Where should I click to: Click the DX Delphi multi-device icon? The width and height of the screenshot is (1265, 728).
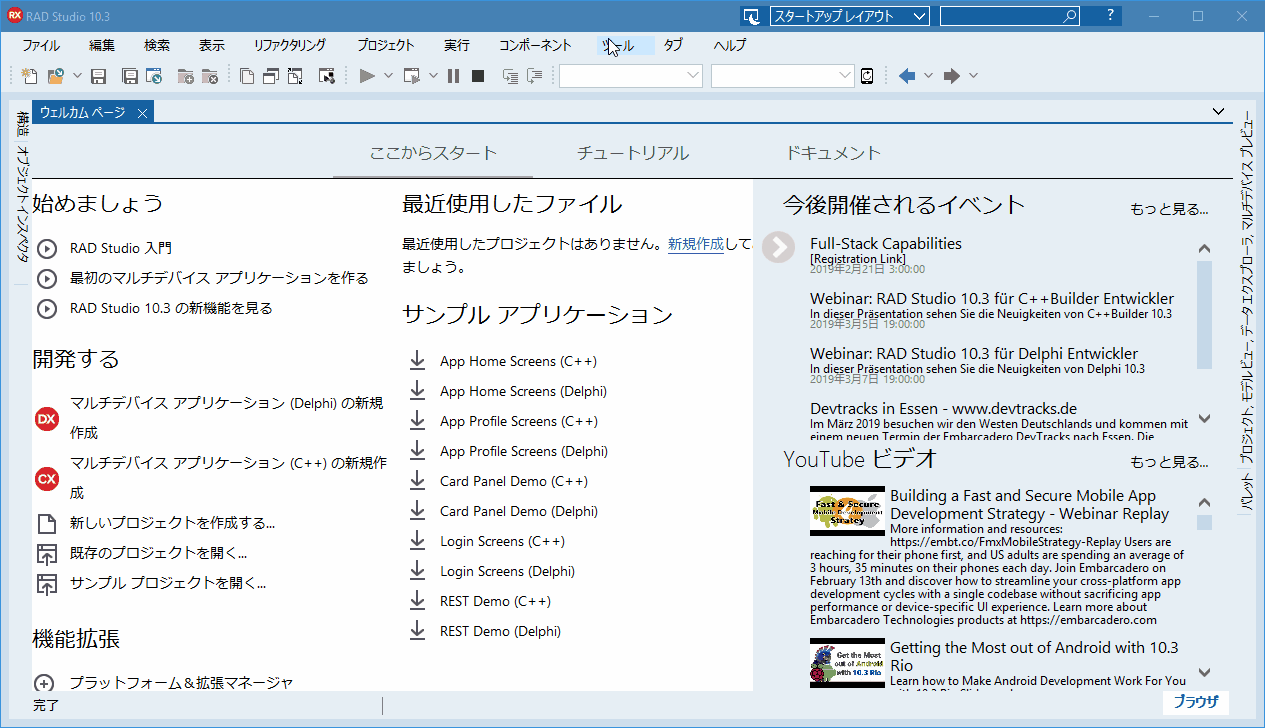click(47, 419)
